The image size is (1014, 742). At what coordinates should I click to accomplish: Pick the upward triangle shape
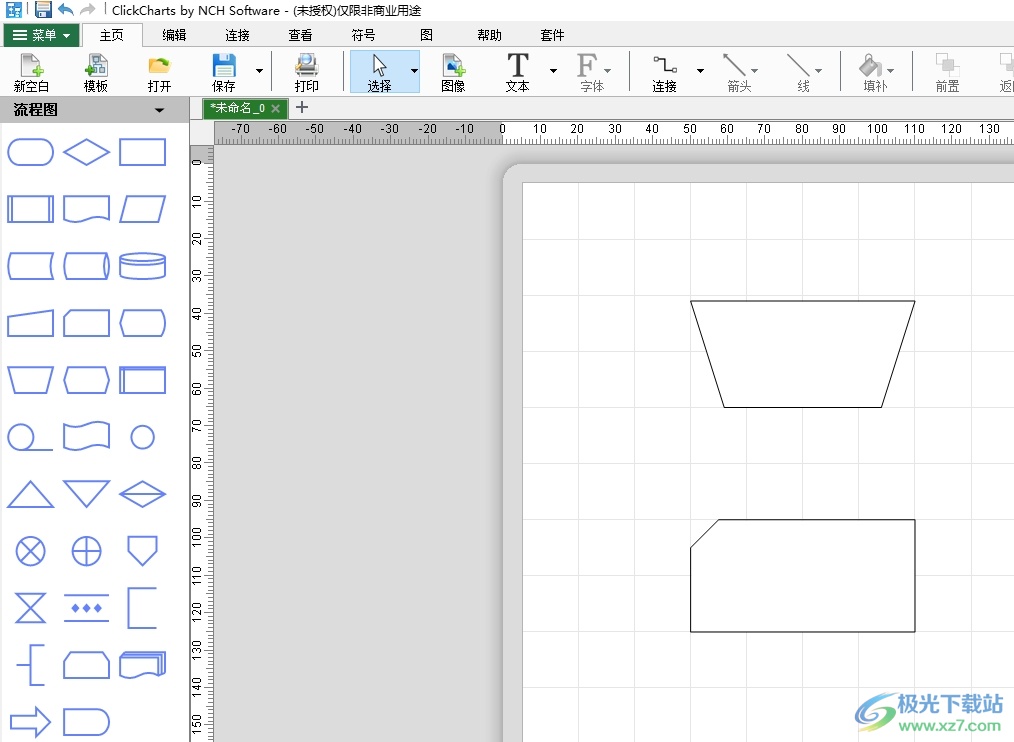[30, 494]
